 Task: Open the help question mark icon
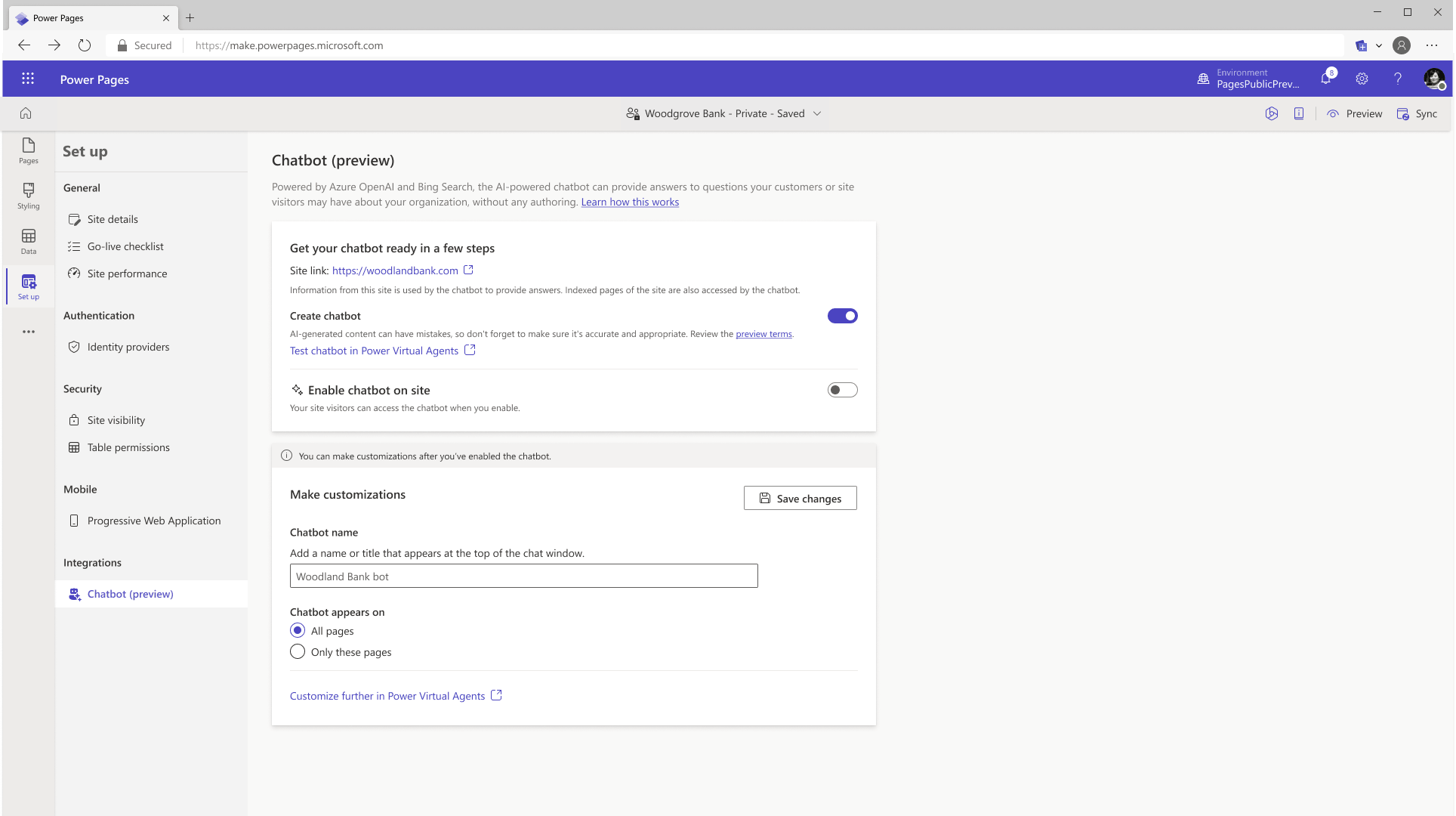click(1397, 79)
